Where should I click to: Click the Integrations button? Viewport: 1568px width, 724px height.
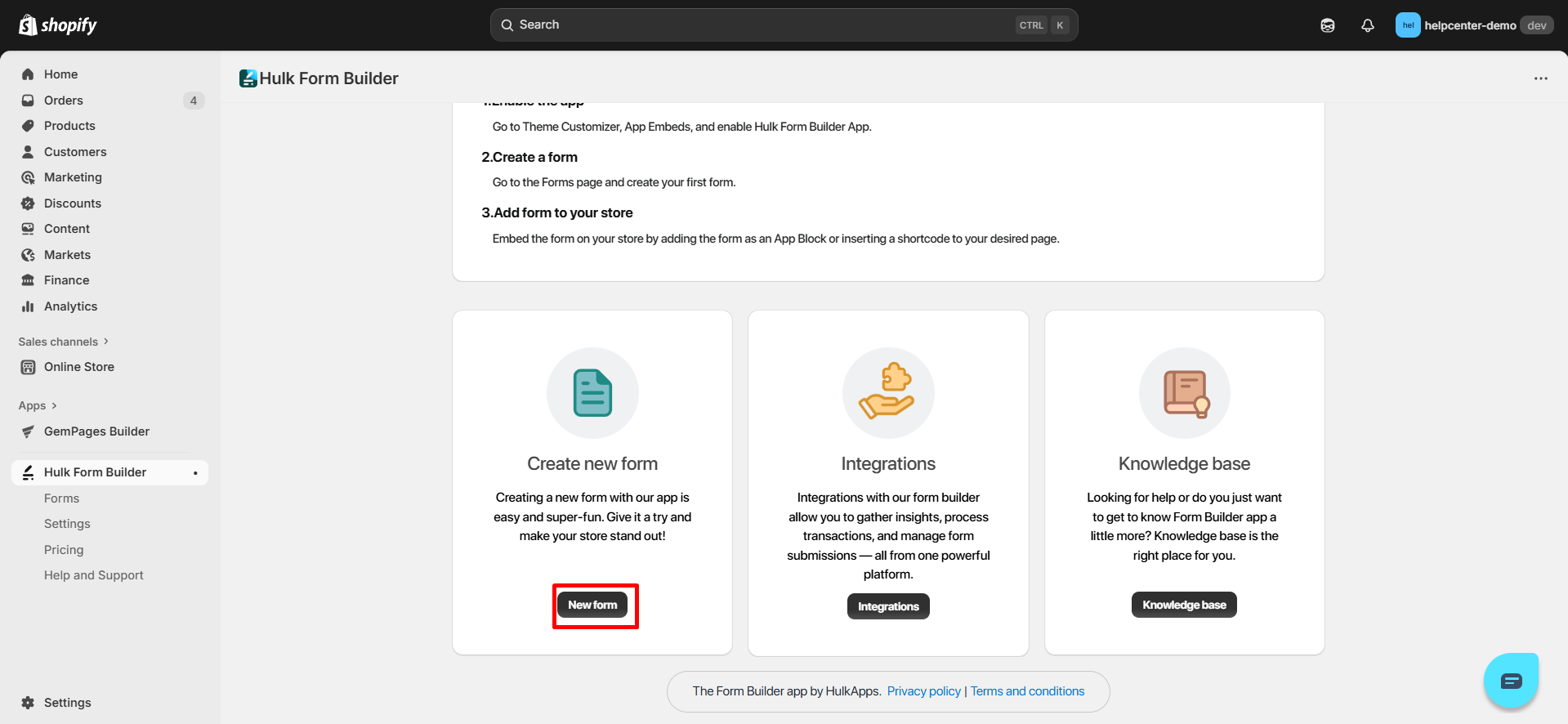888,606
